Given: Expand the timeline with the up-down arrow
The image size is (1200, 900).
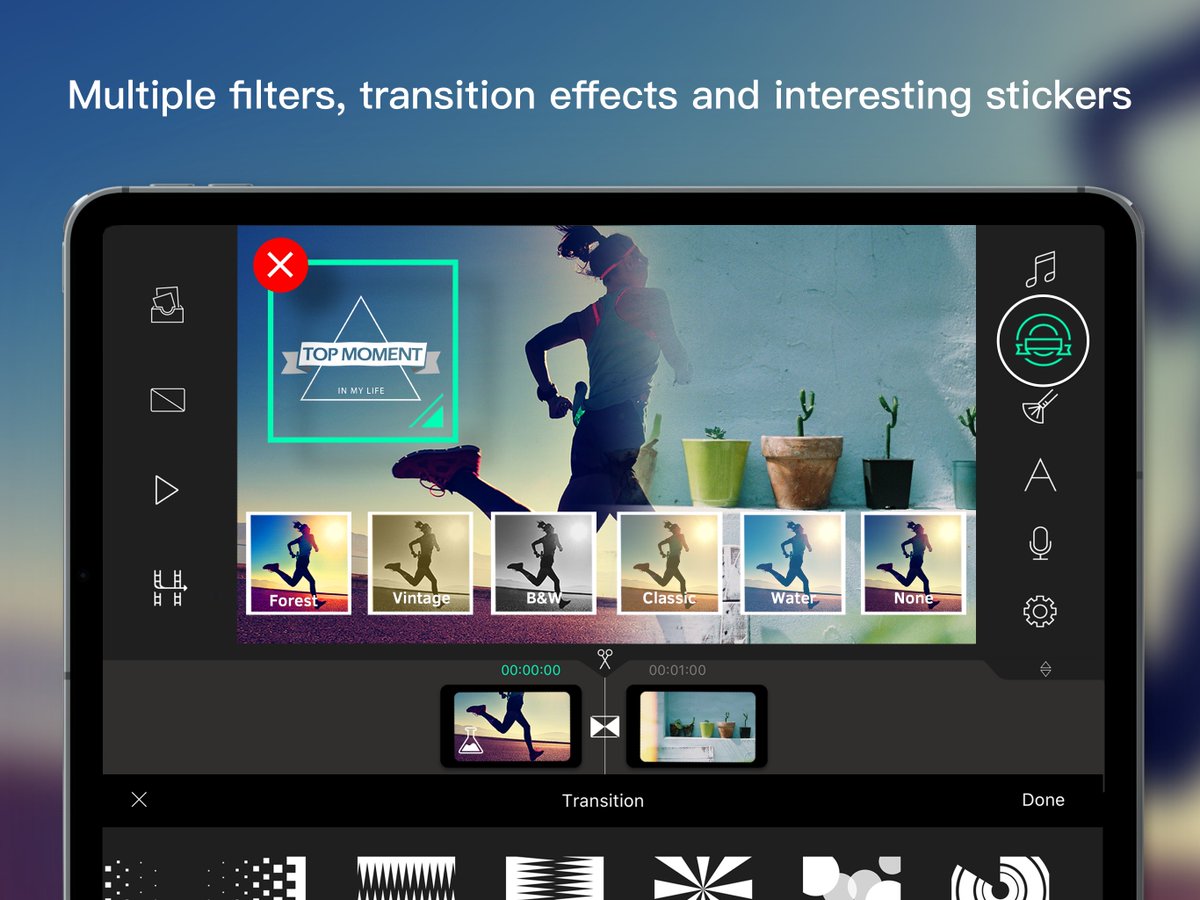Looking at the screenshot, I should pyautogui.click(x=1046, y=669).
